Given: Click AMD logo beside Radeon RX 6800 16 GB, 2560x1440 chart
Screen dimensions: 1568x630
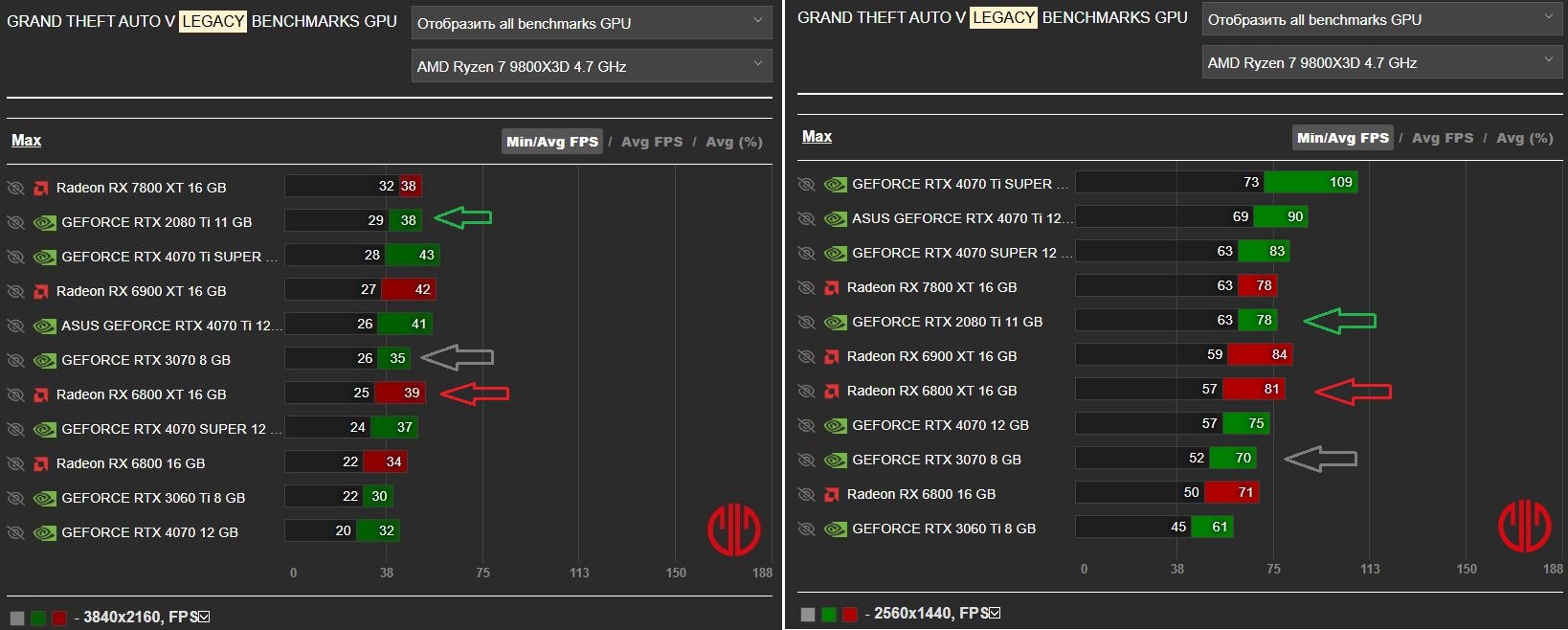Looking at the screenshot, I should (x=832, y=494).
